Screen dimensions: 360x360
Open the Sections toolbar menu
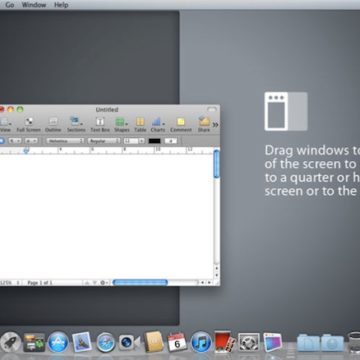pos(76,124)
